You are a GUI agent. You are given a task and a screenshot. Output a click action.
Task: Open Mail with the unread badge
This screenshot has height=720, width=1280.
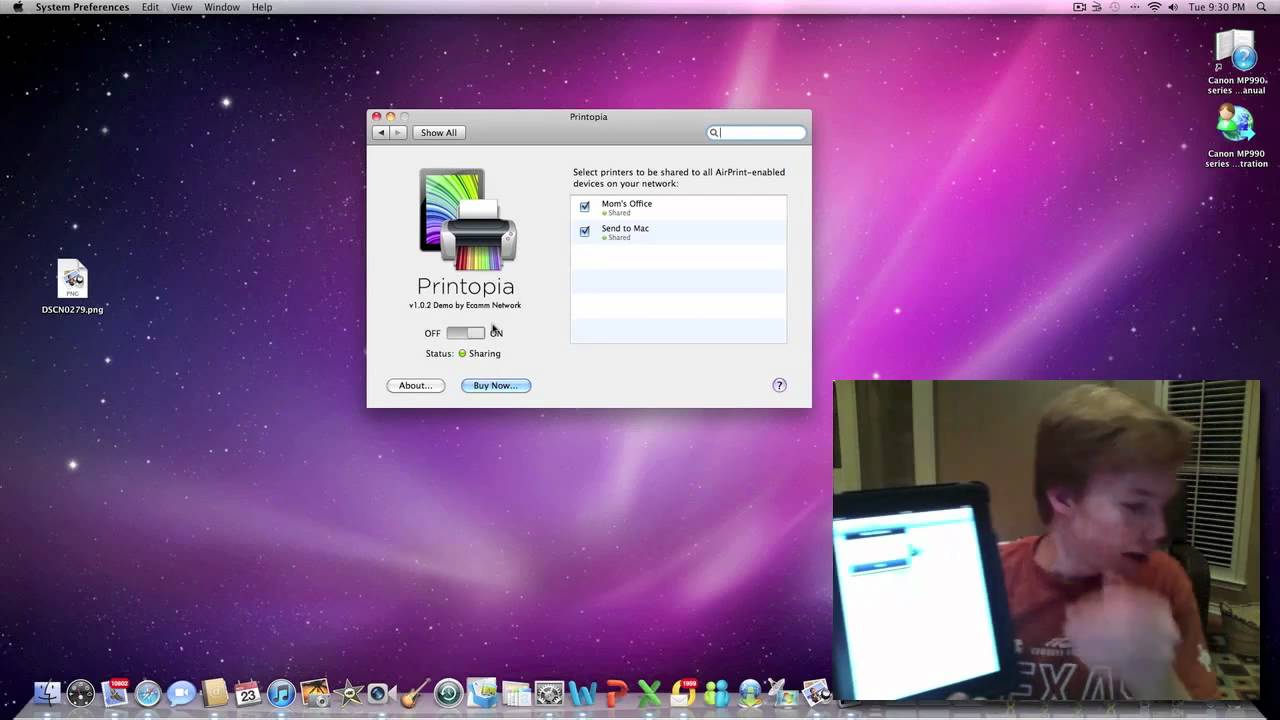click(x=115, y=692)
